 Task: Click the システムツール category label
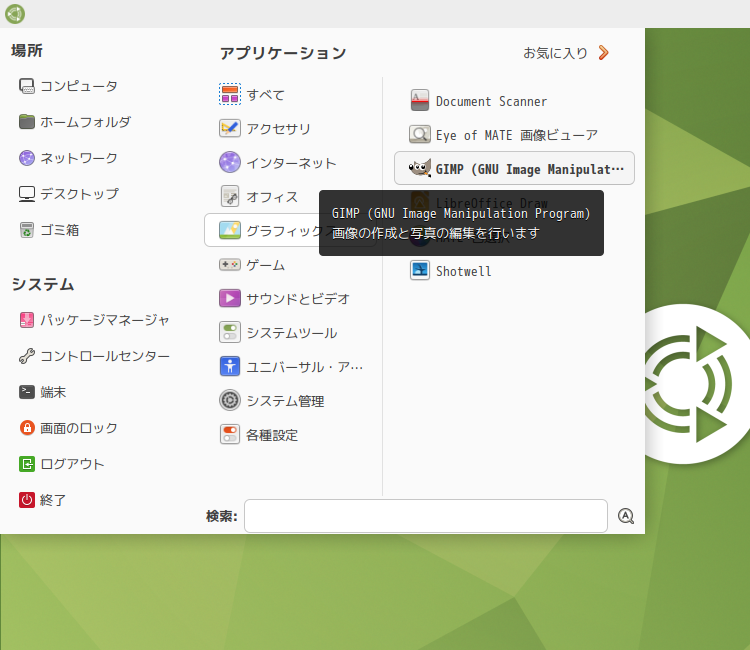292,333
